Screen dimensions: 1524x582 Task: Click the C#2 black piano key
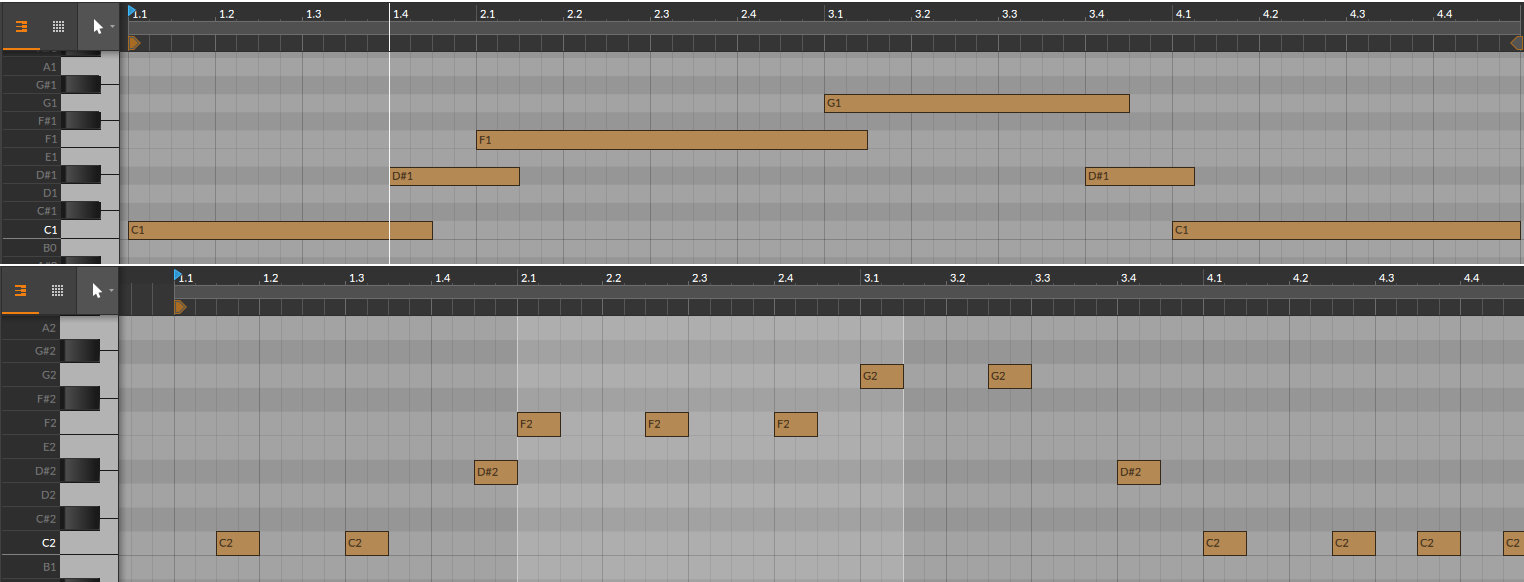click(x=82, y=519)
